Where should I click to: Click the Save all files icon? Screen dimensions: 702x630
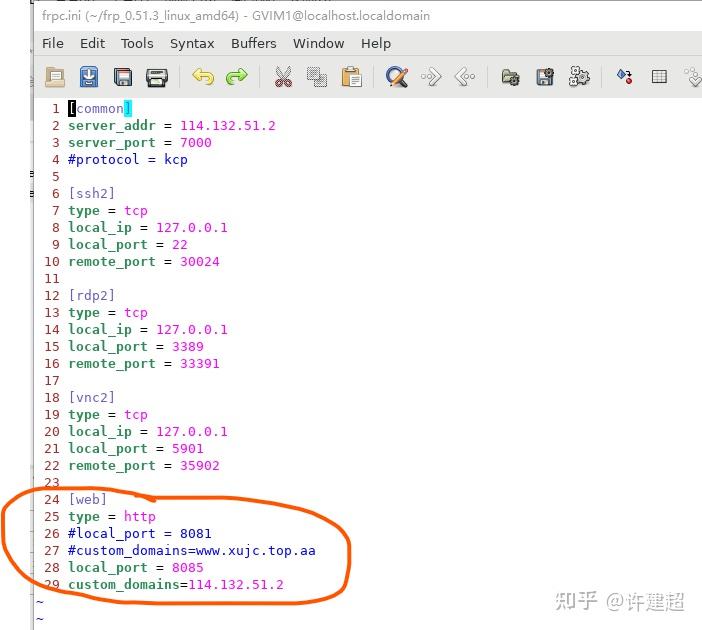point(123,77)
